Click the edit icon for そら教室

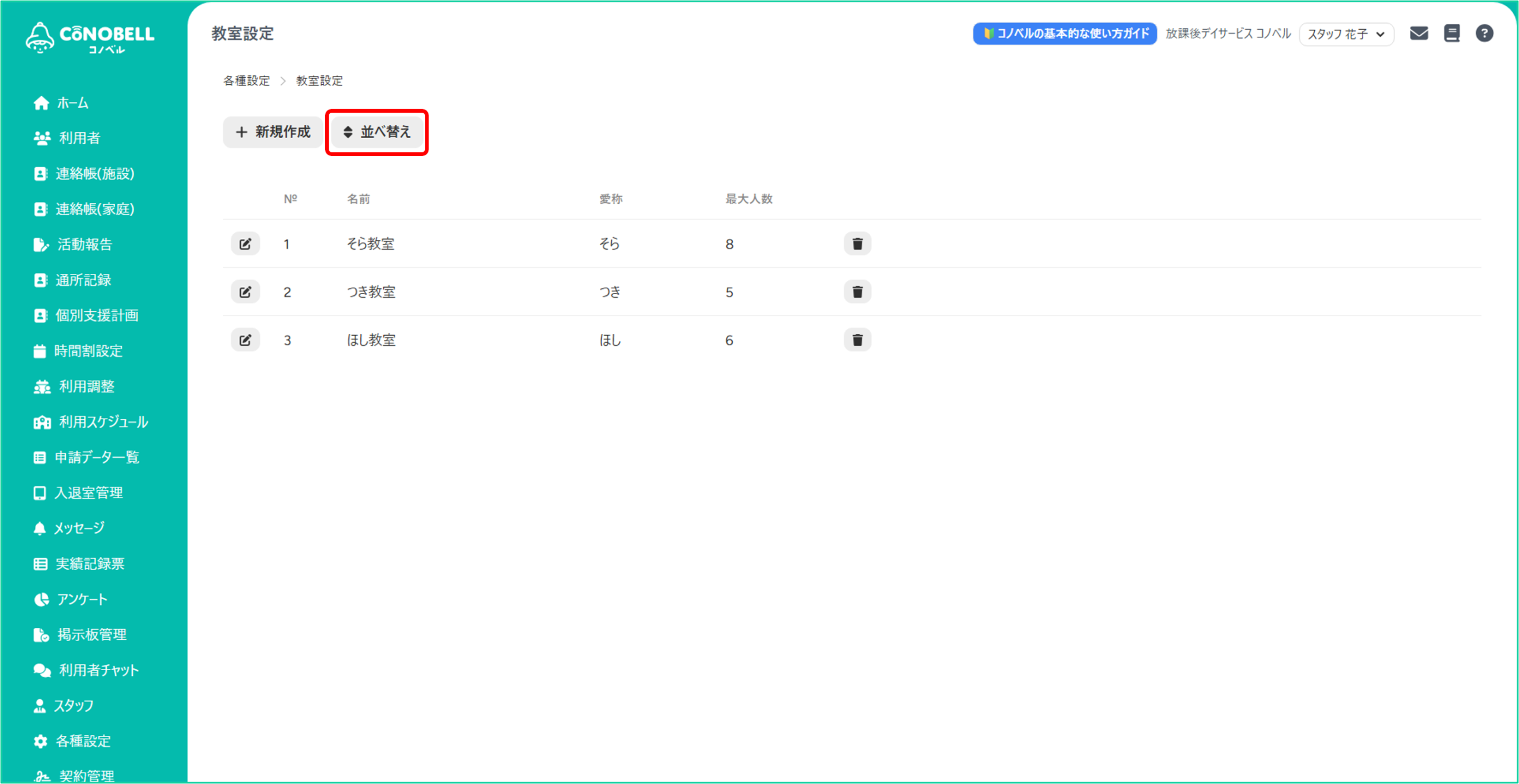click(x=245, y=244)
